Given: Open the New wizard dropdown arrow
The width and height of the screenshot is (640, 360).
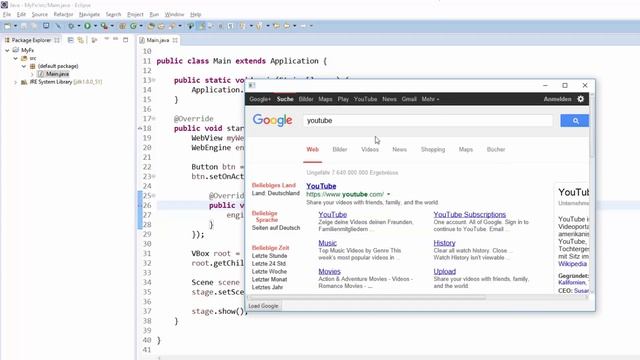Looking at the screenshot, I should pos(16,26).
